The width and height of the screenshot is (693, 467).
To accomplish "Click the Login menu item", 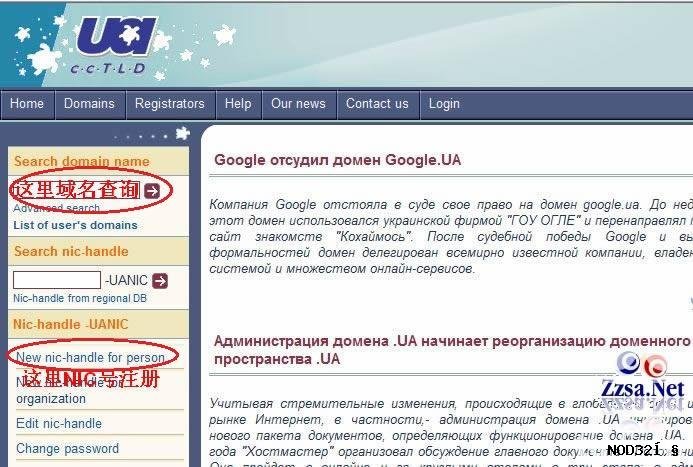I will click(x=444, y=104).
